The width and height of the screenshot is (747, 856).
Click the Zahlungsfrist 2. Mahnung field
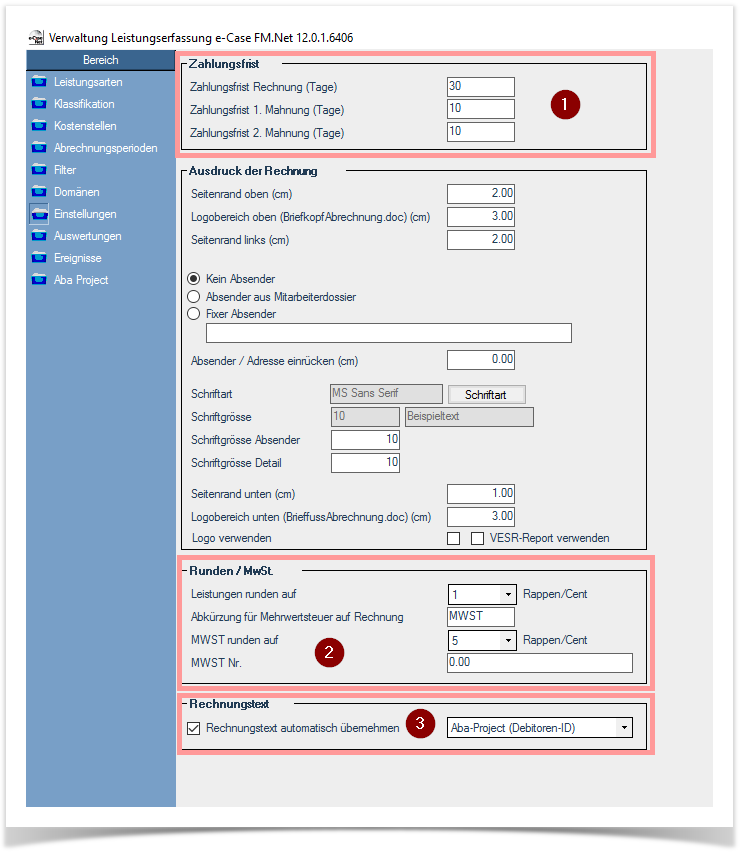point(481,132)
